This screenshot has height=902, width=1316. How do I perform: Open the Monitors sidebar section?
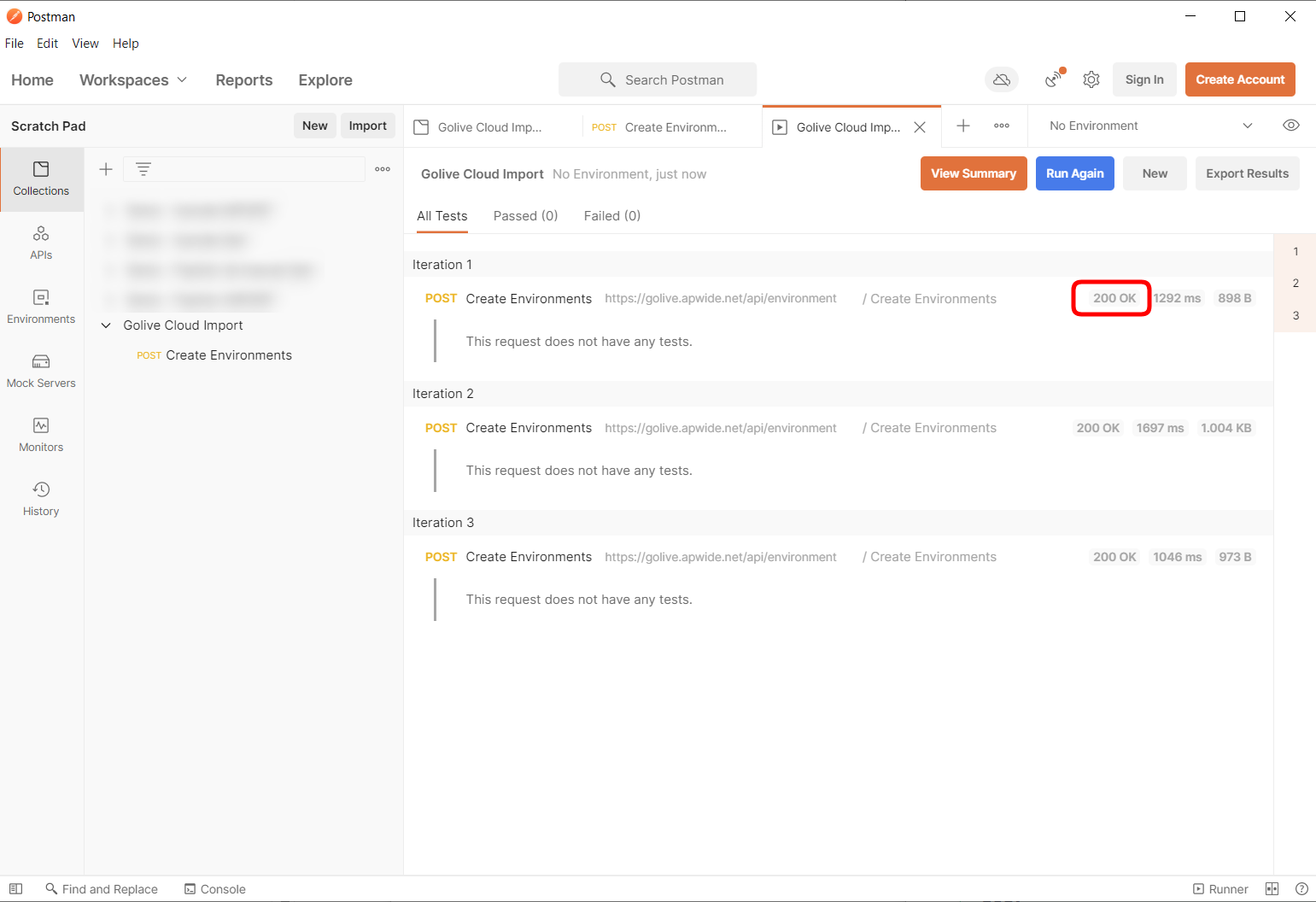41,435
